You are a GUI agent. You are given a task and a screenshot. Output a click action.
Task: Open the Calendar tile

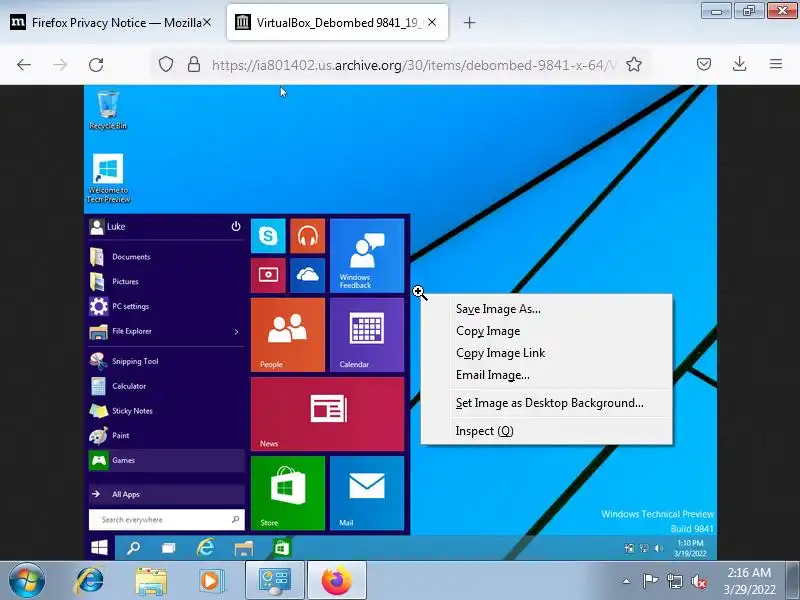(x=367, y=335)
